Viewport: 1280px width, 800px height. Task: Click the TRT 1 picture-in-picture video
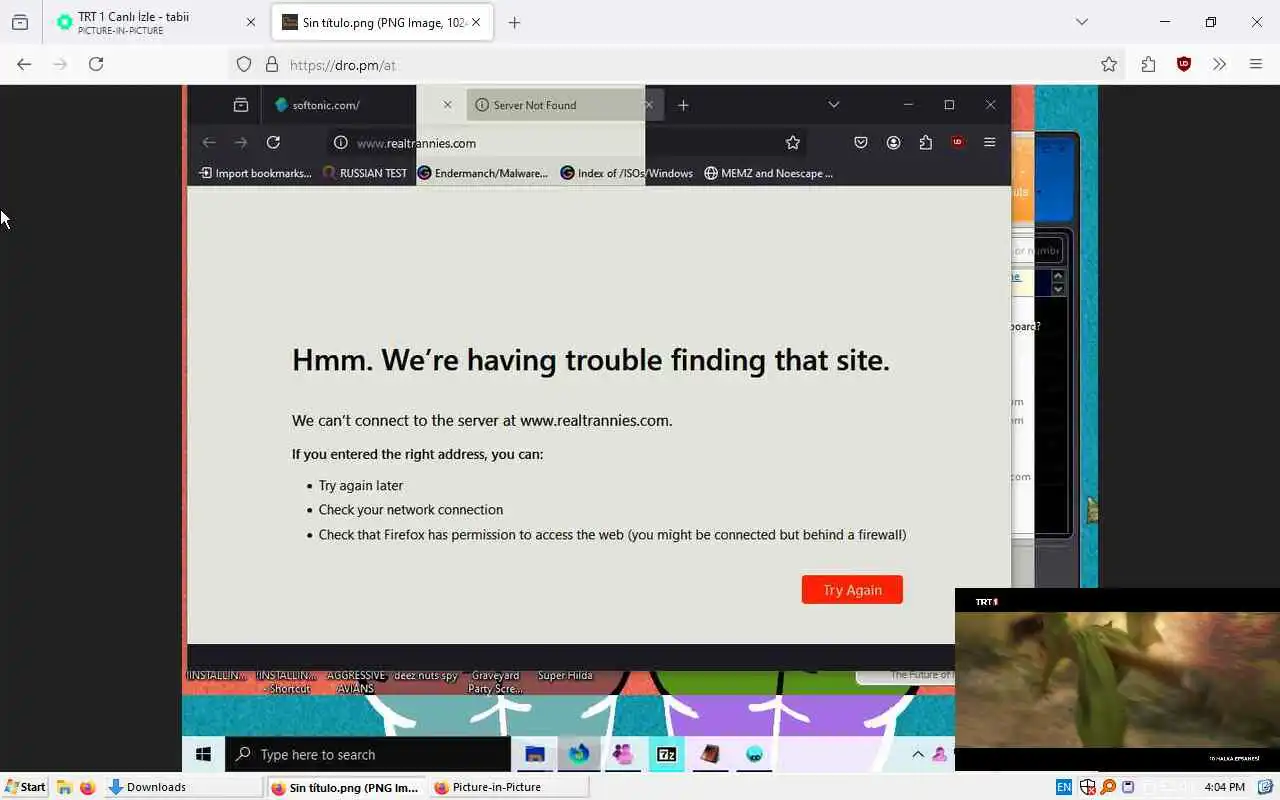[1117, 679]
